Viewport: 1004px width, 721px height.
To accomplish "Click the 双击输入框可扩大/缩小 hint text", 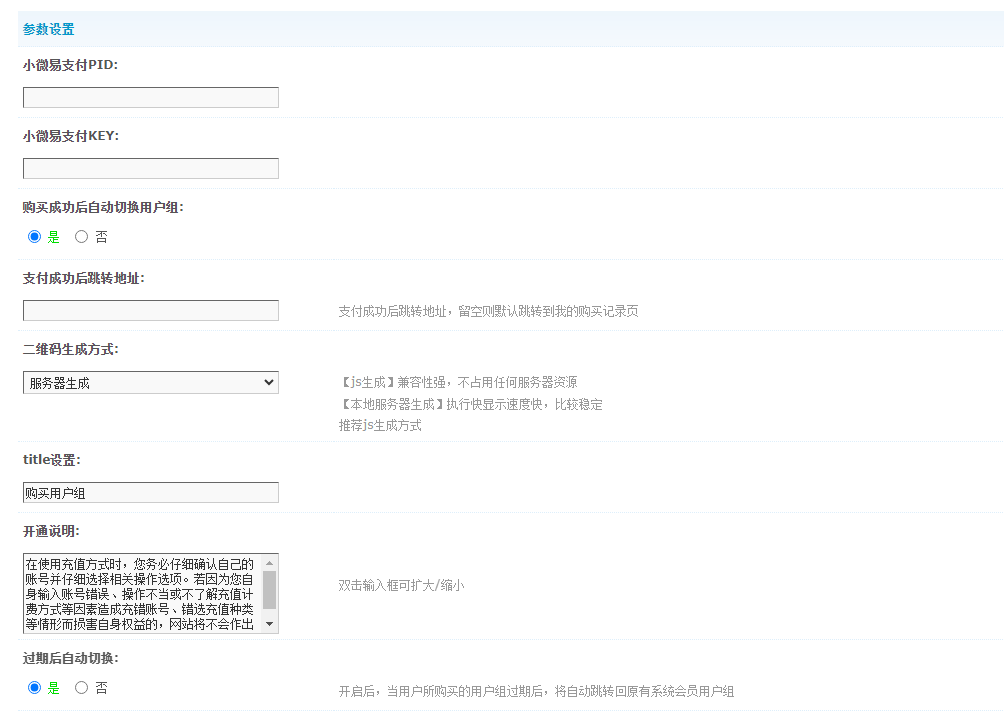I will [x=401, y=585].
